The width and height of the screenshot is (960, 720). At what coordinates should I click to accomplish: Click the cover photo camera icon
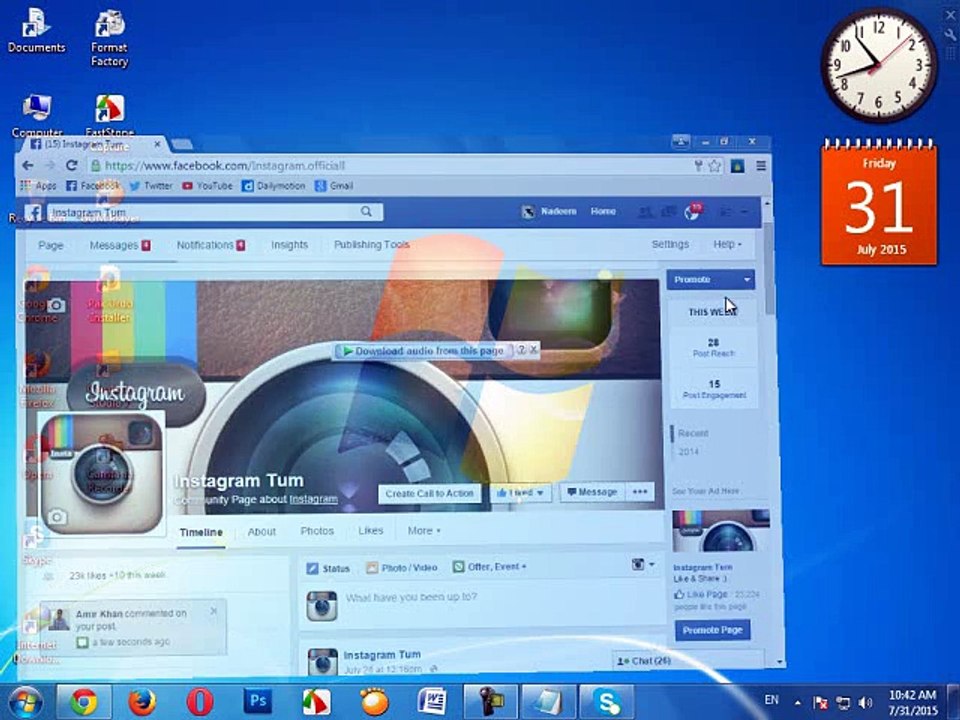pos(56,305)
